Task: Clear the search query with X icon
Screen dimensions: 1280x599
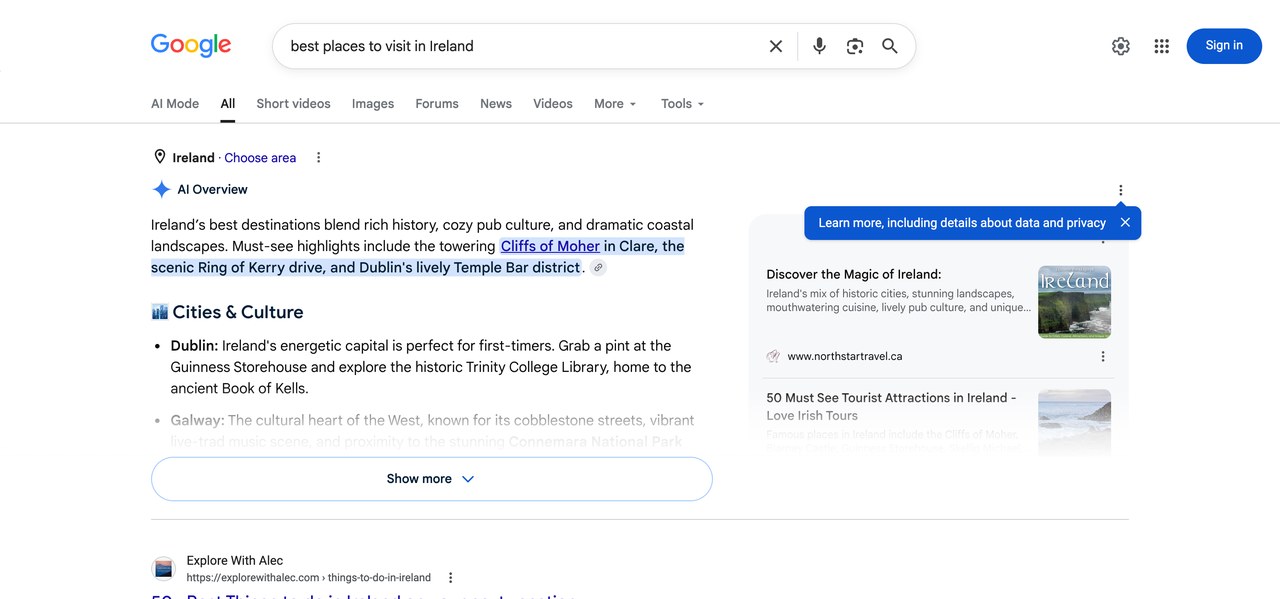Action: pyautogui.click(x=775, y=46)
